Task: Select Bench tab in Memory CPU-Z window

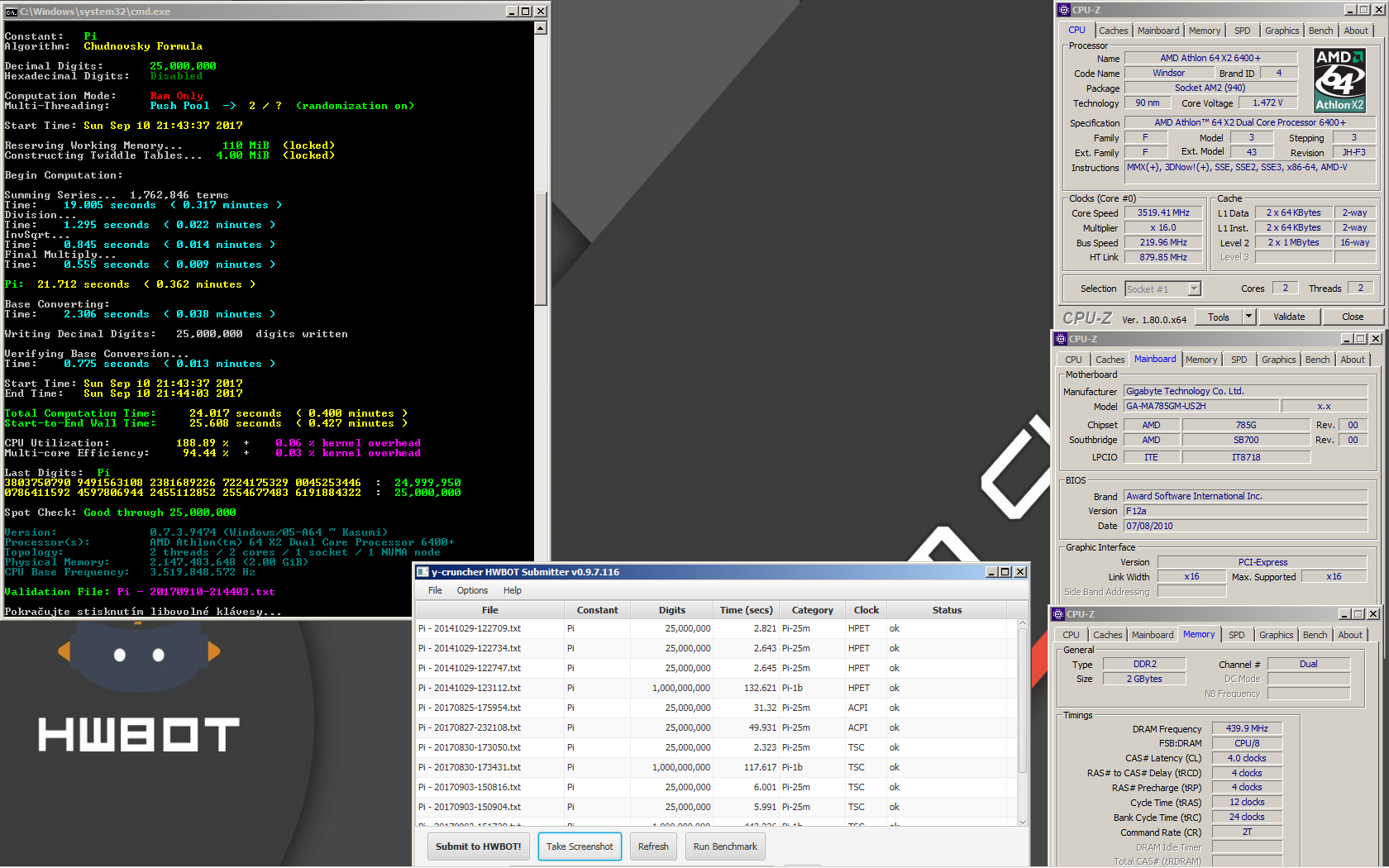Action: [1315, 635]
